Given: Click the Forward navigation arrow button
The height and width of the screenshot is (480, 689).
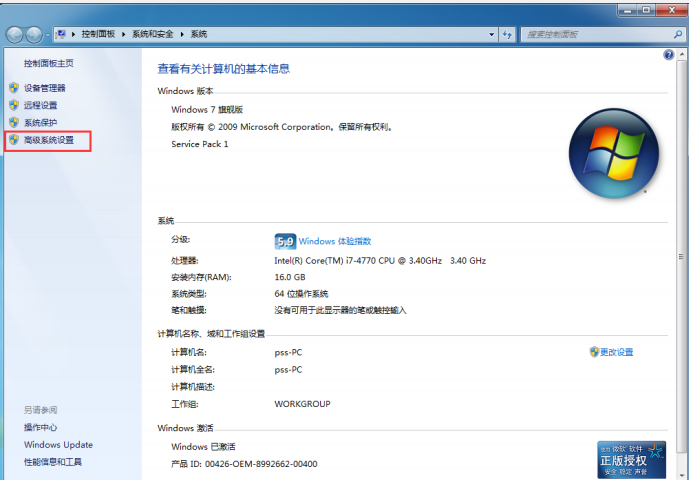Looking at the screenshot, I should click(34, 35).
